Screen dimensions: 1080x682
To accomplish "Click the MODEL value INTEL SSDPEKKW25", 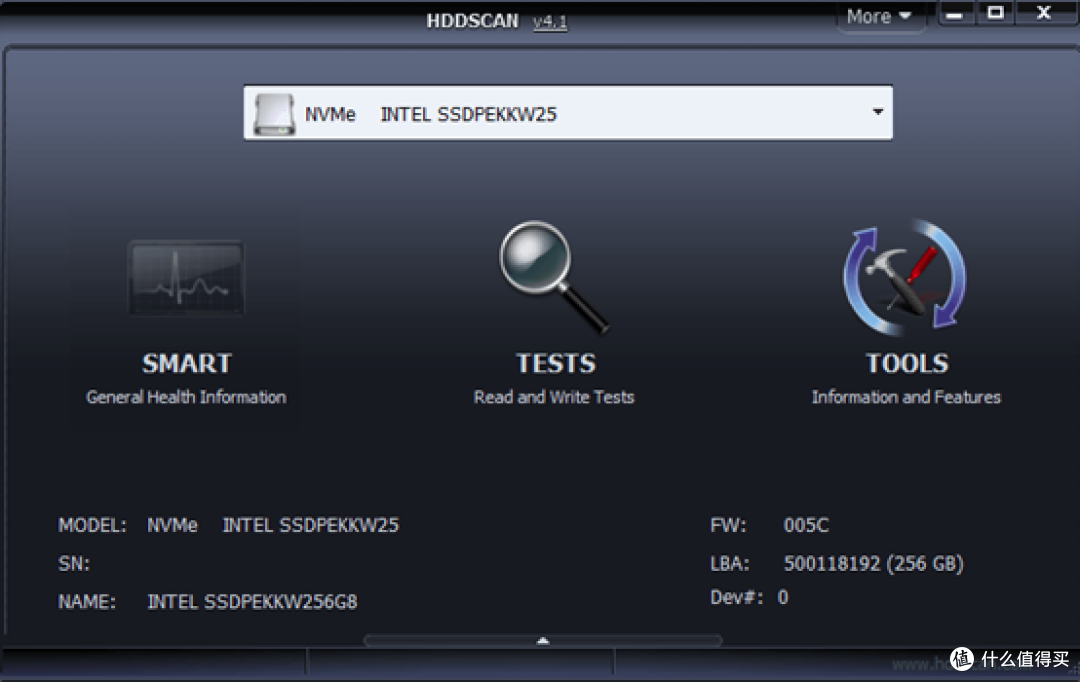I will click(x=310, y=526).
